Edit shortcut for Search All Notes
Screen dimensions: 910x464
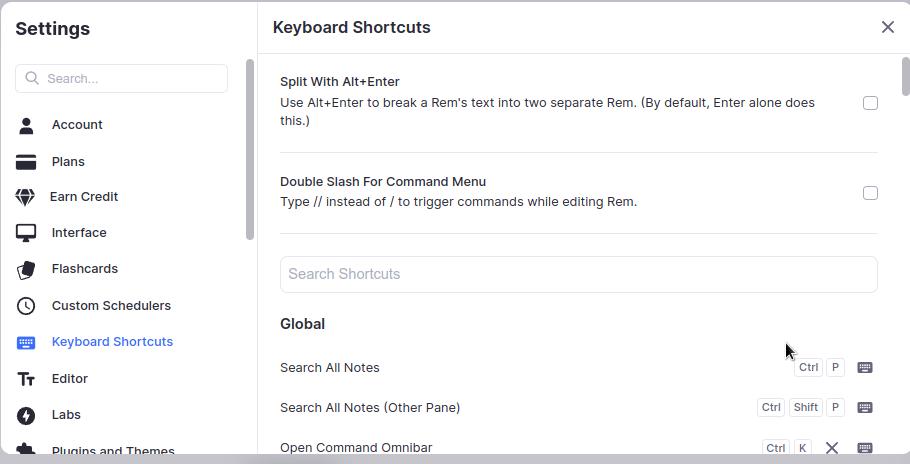click(865, 367)
